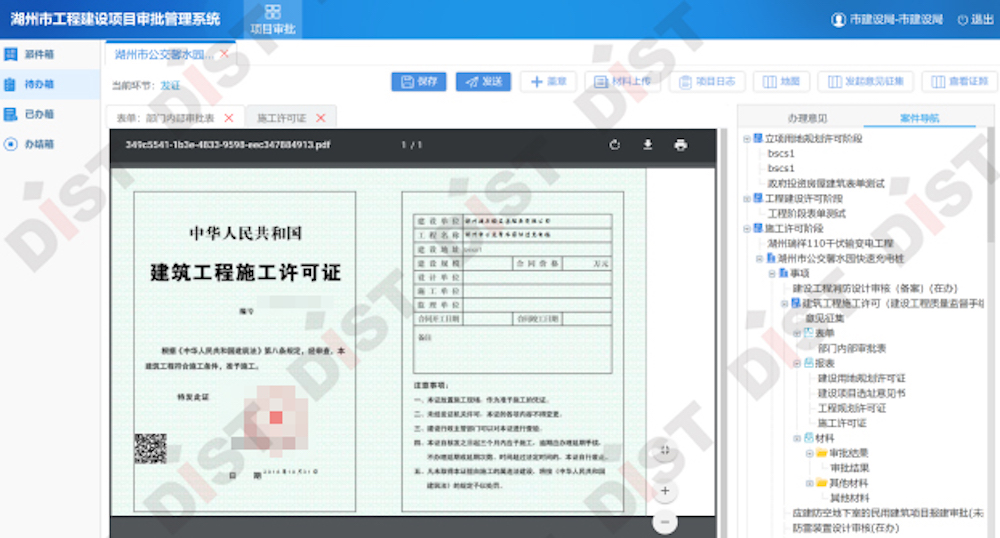
Task: Open the 待办箱 sidebar item
Action: coord(38,84)
